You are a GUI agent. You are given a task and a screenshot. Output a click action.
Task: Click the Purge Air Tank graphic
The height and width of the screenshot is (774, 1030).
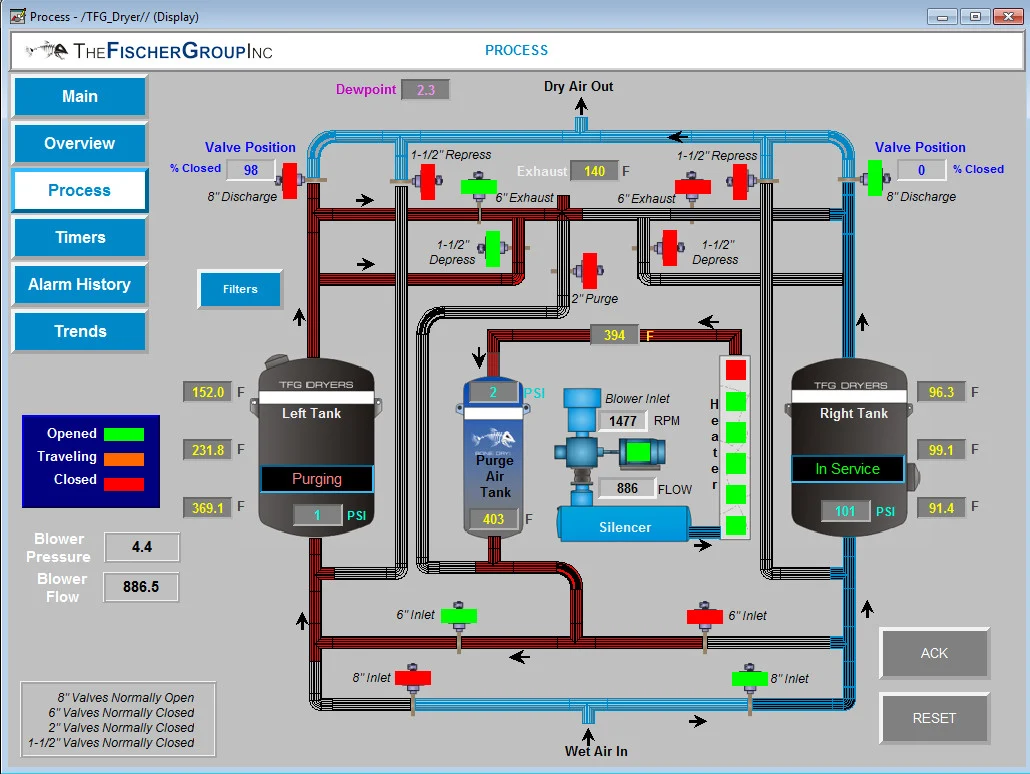coord(494,457)
